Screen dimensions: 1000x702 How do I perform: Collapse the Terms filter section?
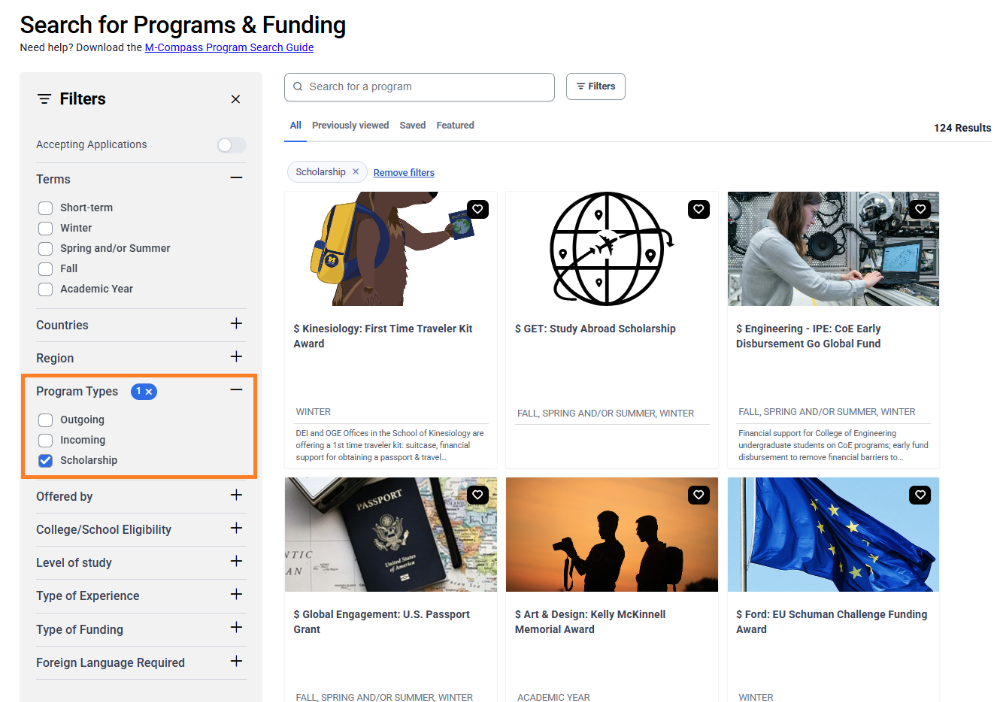[236, 178]
